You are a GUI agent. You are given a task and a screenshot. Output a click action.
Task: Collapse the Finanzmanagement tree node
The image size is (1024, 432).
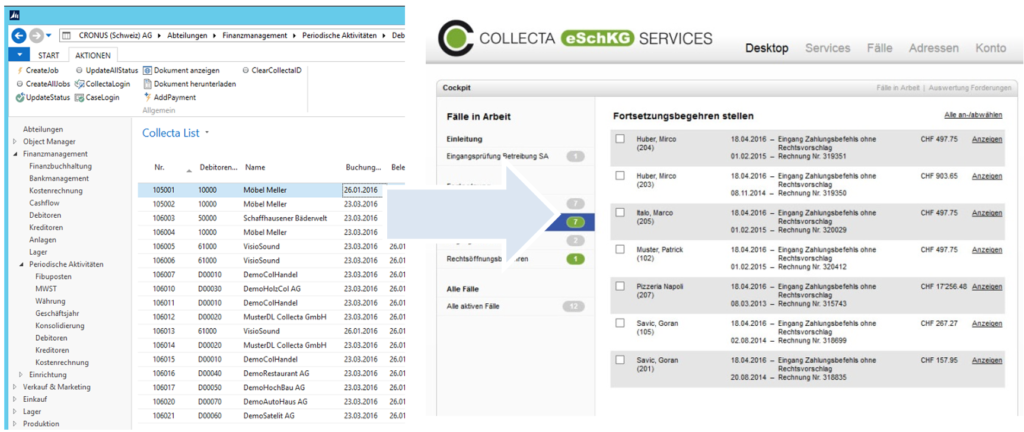pyautogui.click(x=14, y=154)
